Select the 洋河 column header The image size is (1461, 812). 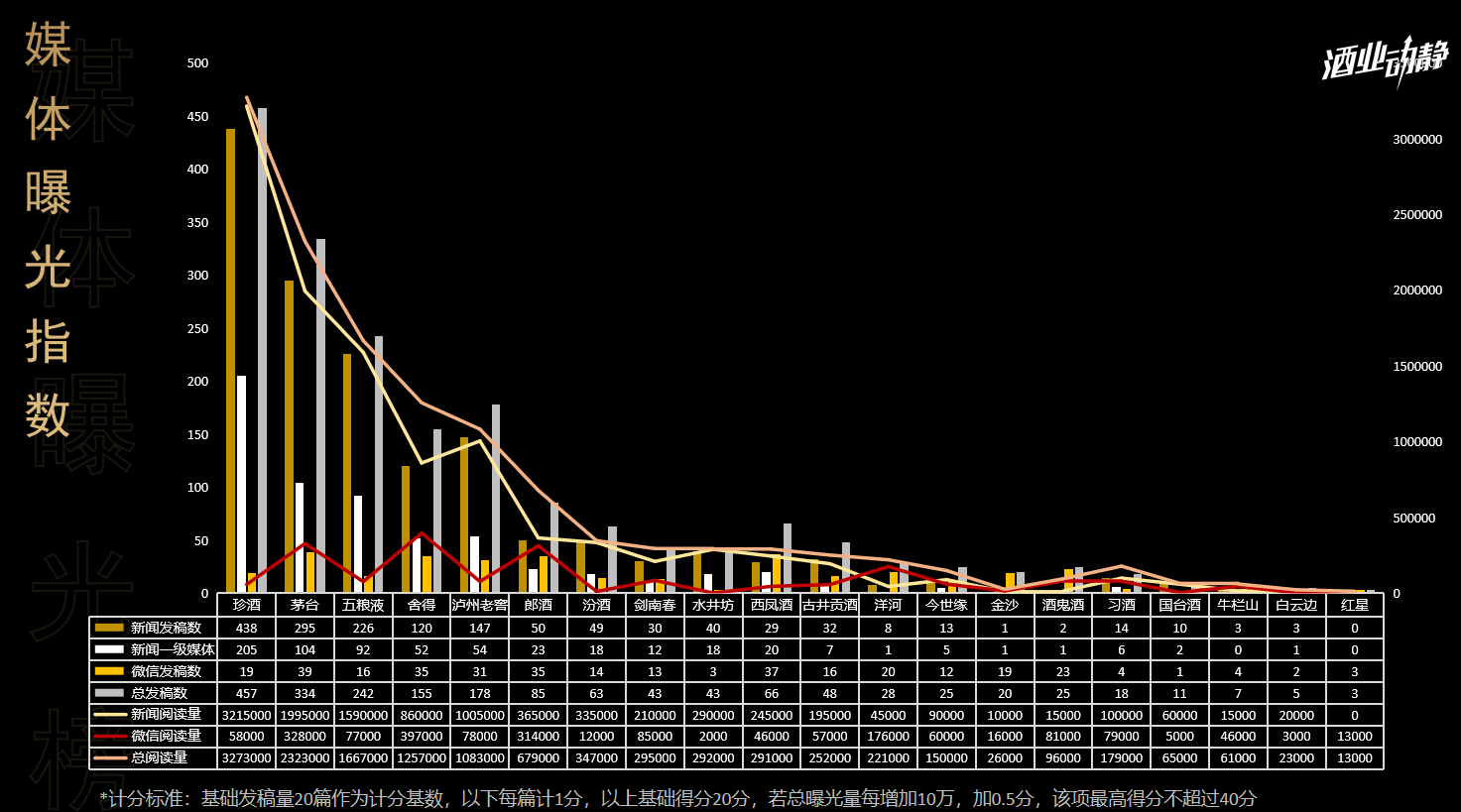(888, 605)
